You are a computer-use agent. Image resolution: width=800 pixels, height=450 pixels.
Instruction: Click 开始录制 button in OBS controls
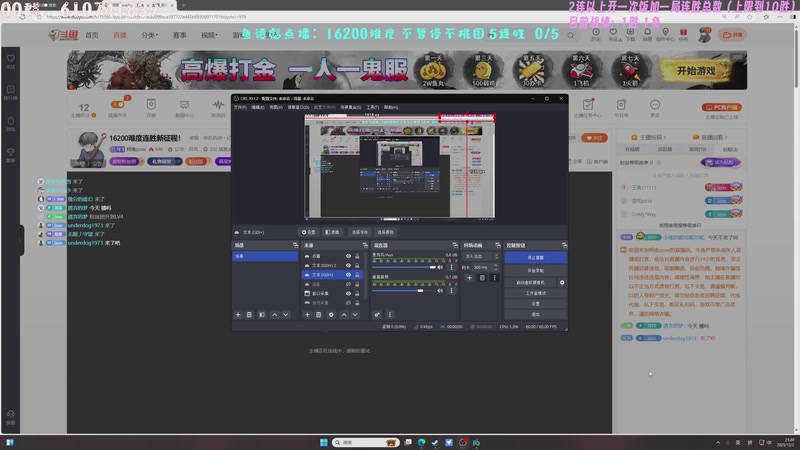(535, 270)
